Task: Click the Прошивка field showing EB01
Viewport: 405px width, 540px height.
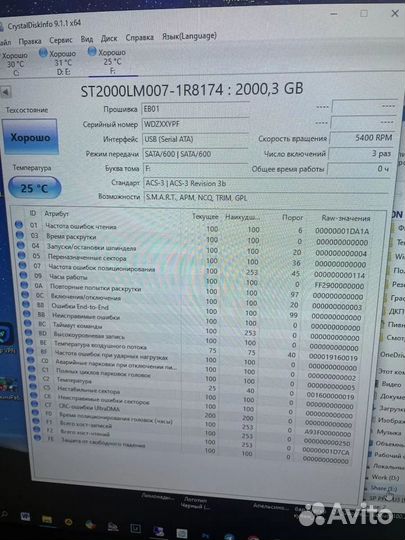Action: coord(195,109)
